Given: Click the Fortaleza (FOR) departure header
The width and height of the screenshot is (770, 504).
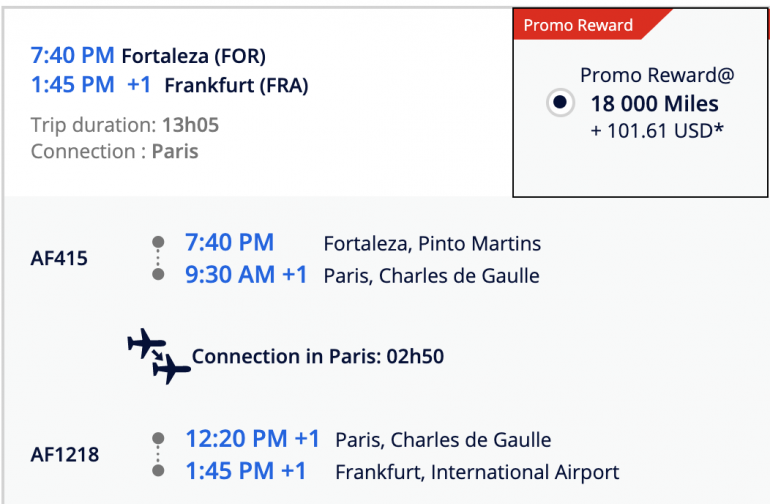Looking at the screenshot, I should 193,55.
